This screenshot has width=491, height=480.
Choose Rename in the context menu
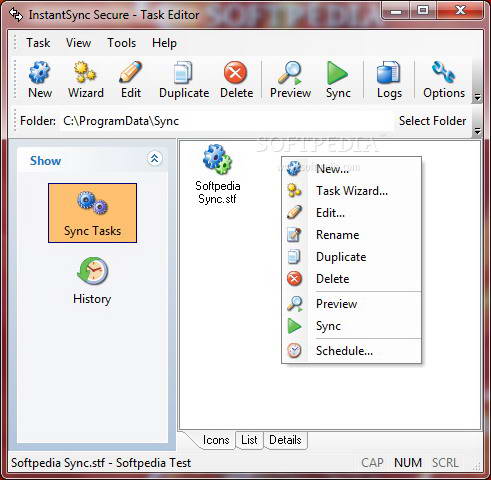(x=352, y=235)
